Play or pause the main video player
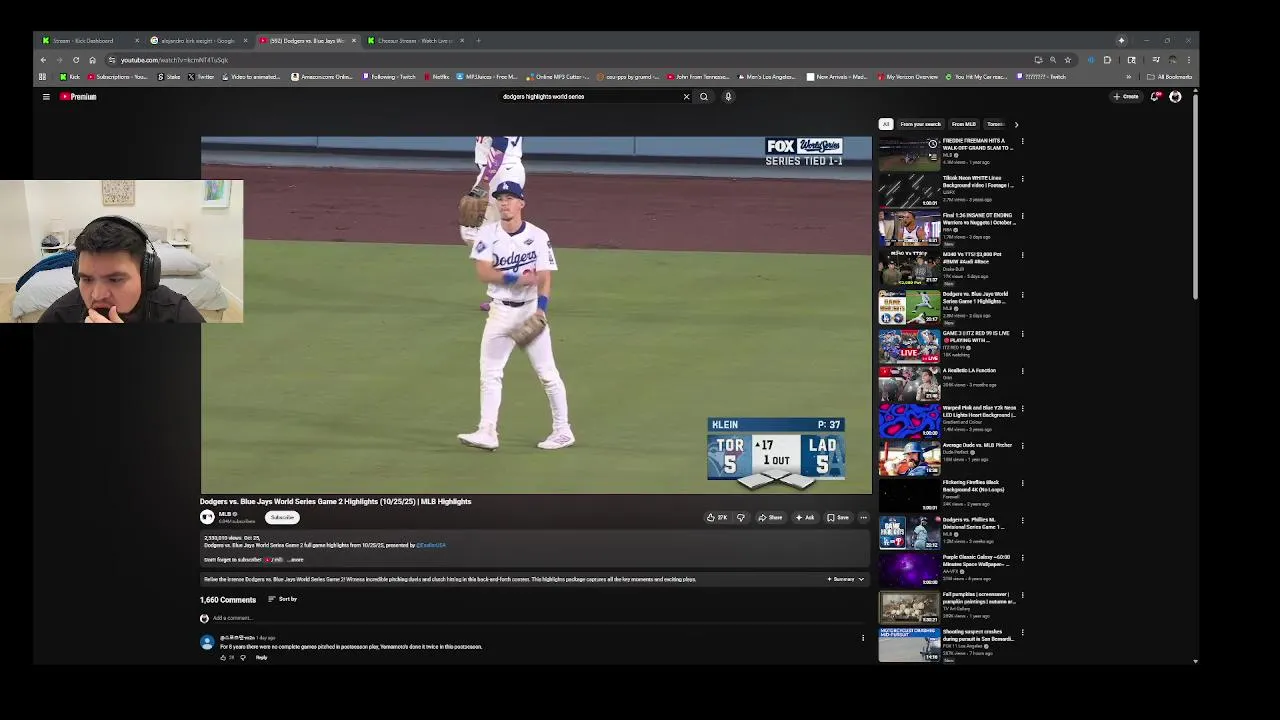This screenshot has width=1280, height=720. (536, 315)
